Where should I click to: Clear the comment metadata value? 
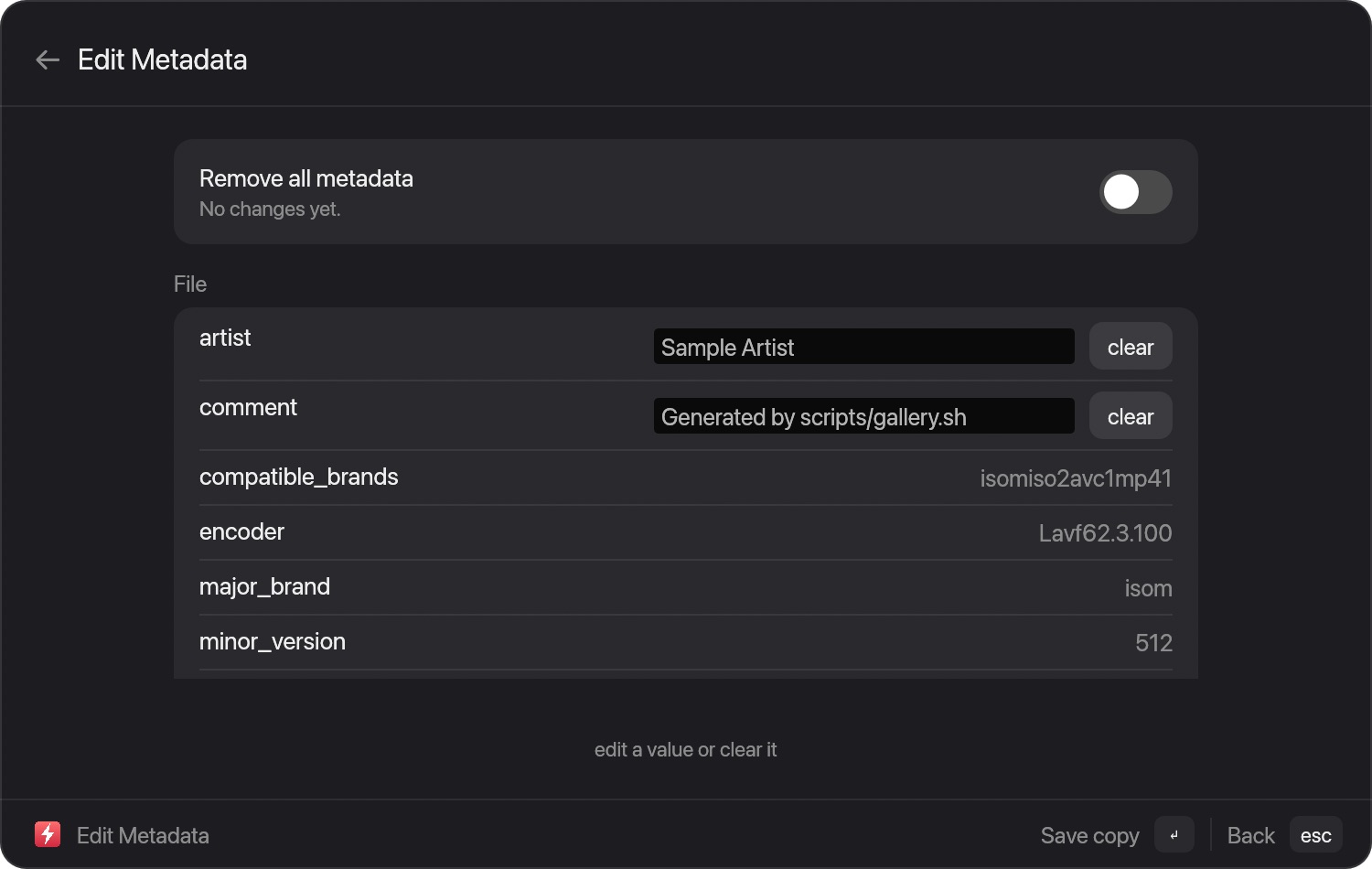pyautogui.click(x=1131, y=416)
